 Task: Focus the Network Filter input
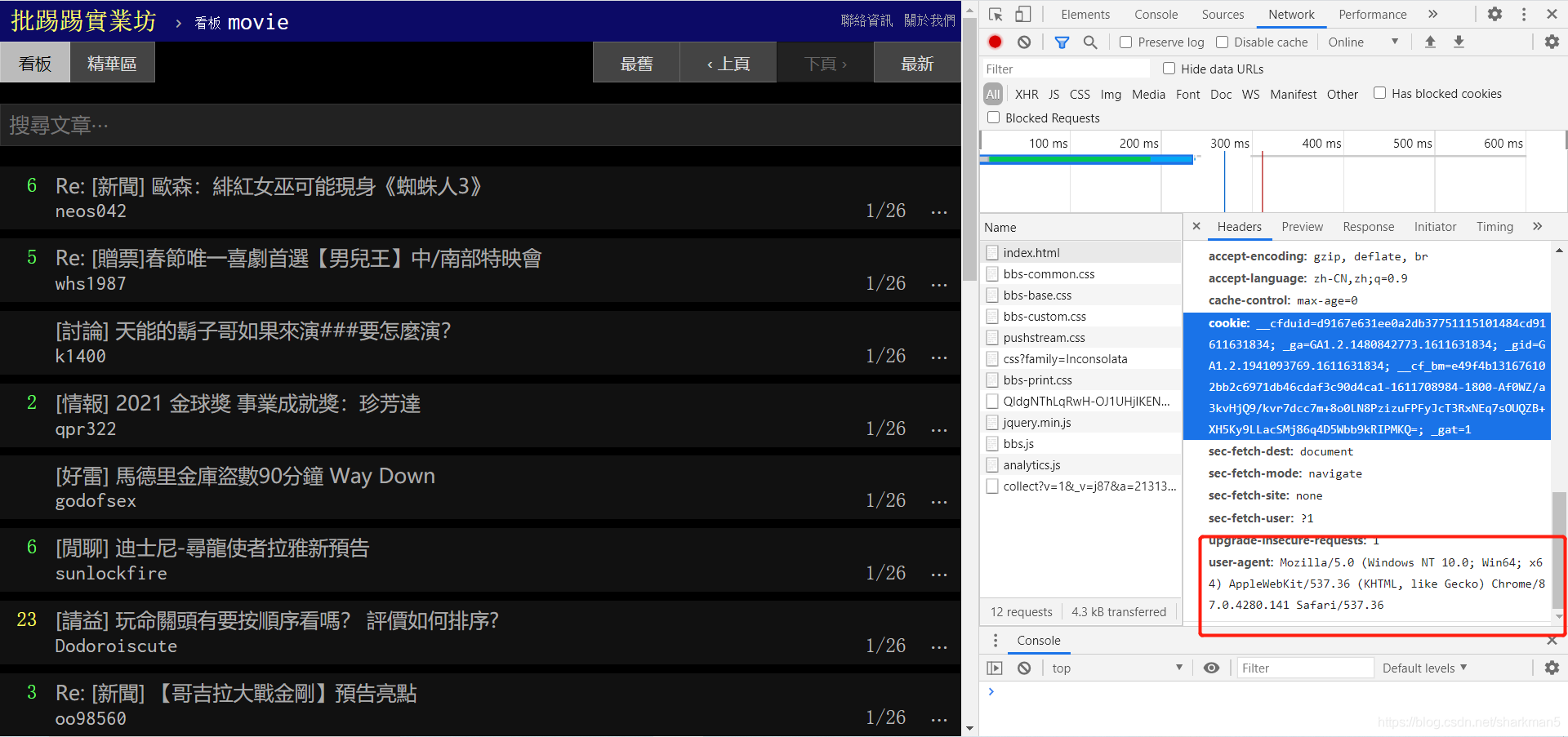(1066, 69)
